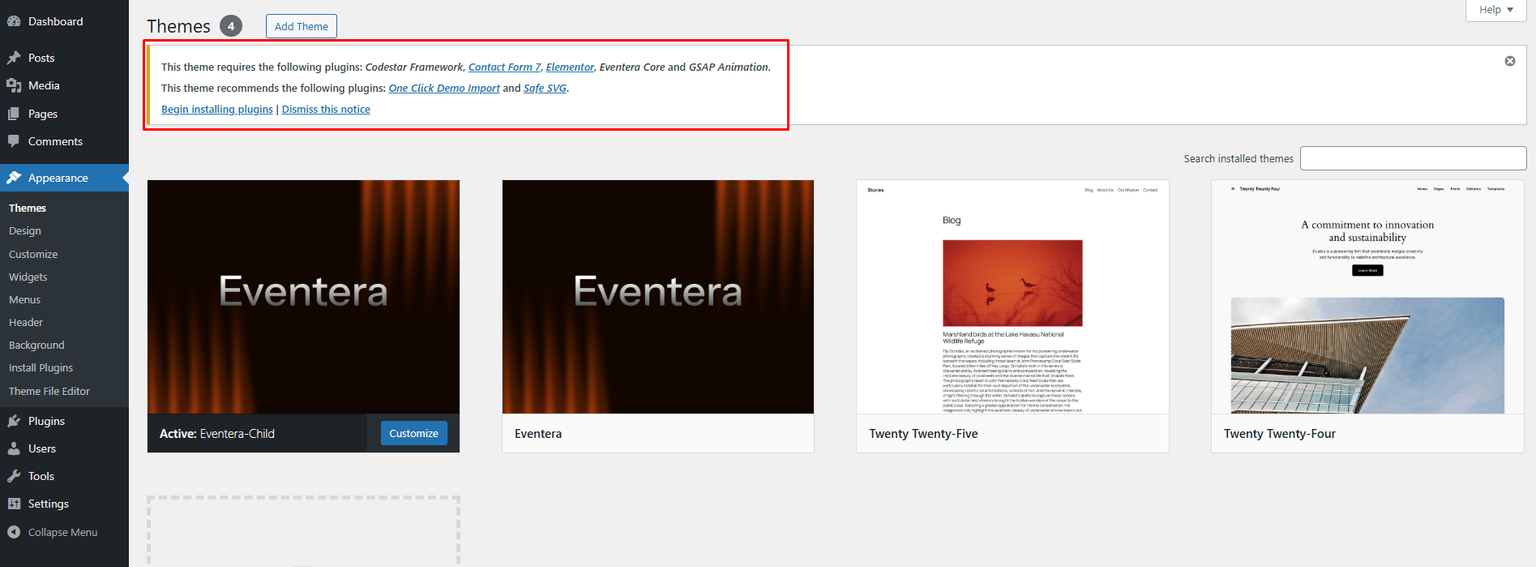
Task: Click the Tools wrench icon
Action: click(14, 477)
